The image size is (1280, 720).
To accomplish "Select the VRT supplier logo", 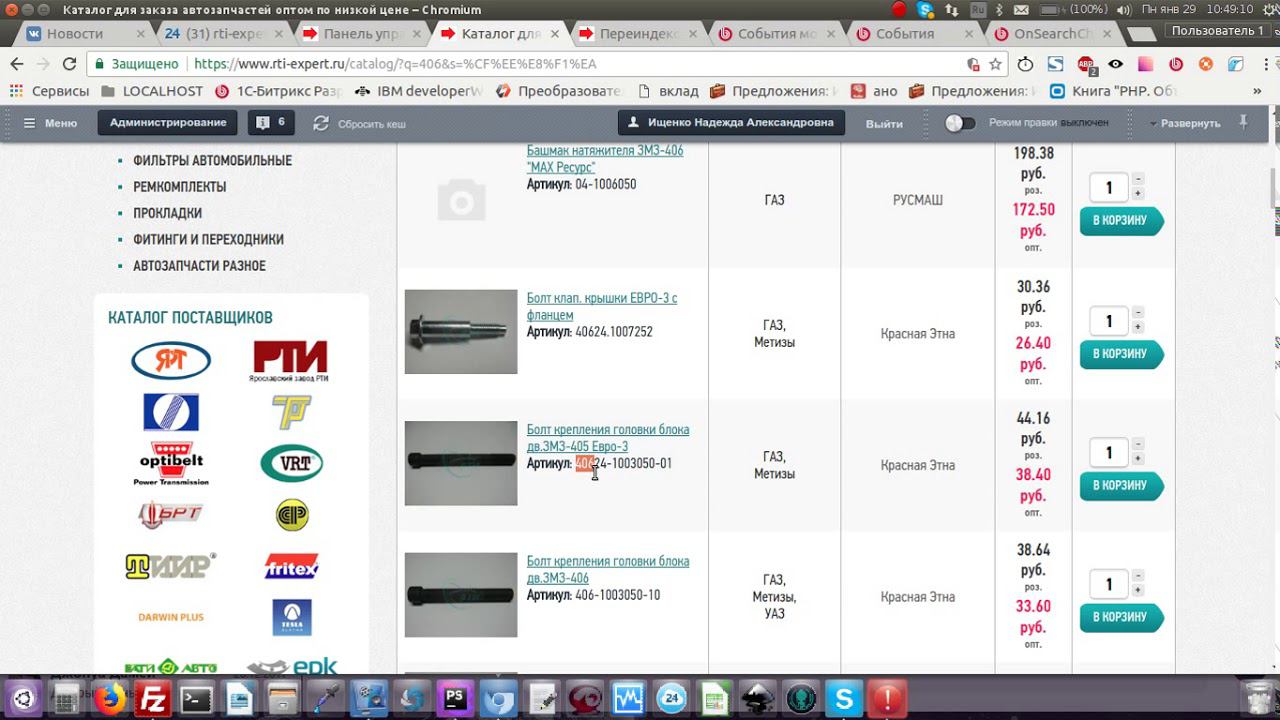I will [x=291, y=463].
